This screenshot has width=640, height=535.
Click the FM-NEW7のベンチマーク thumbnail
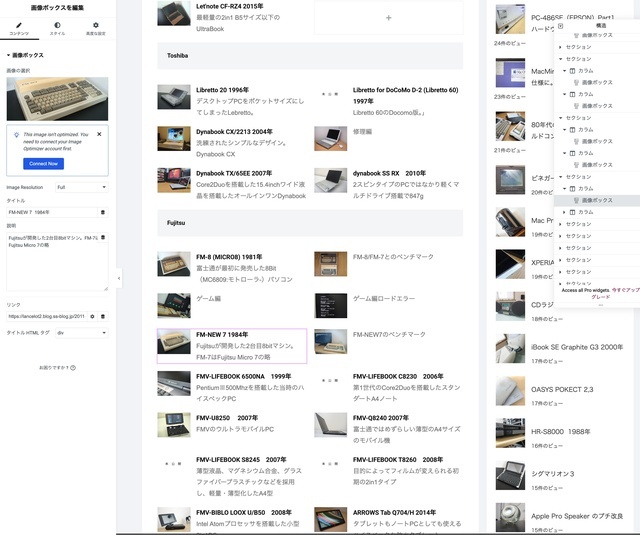coord(331,342)
